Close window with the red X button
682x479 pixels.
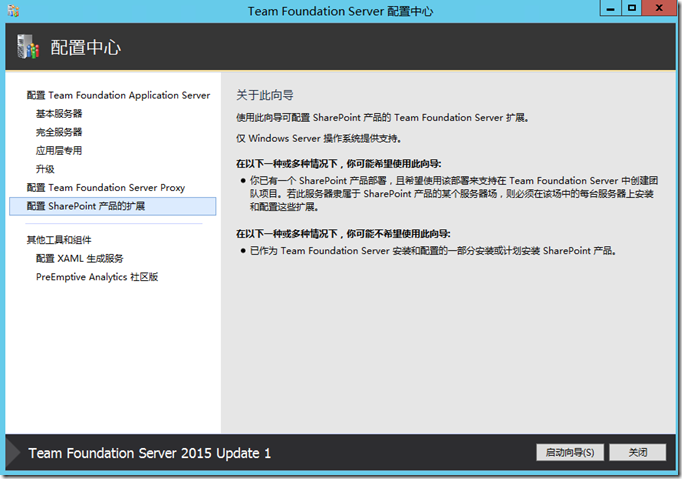(659, 8)
